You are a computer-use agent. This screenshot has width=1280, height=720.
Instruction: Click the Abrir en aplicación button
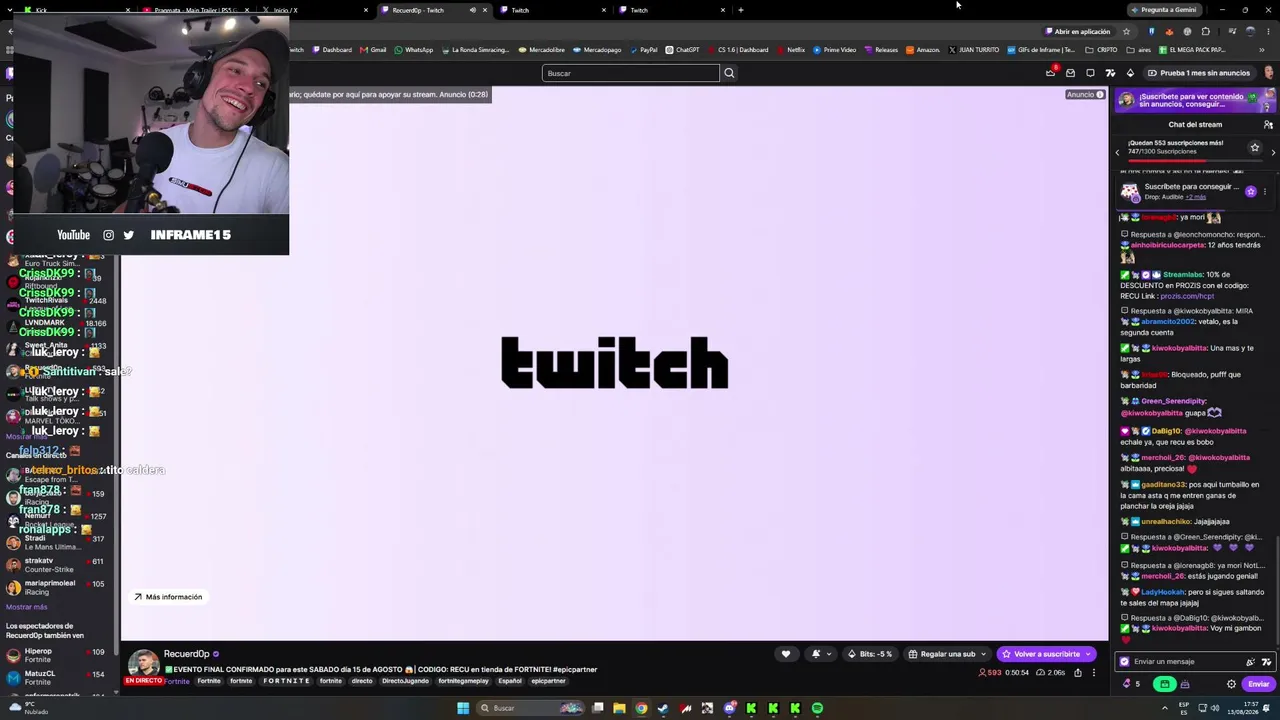coord(1078,31)
